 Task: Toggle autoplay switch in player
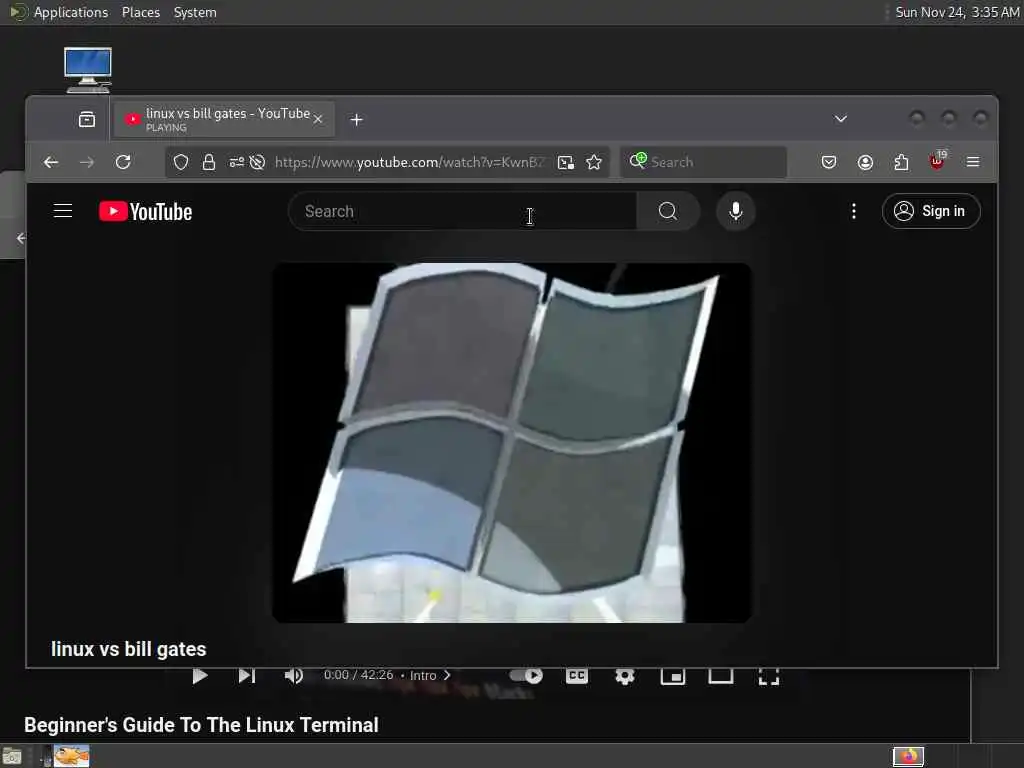526,675
